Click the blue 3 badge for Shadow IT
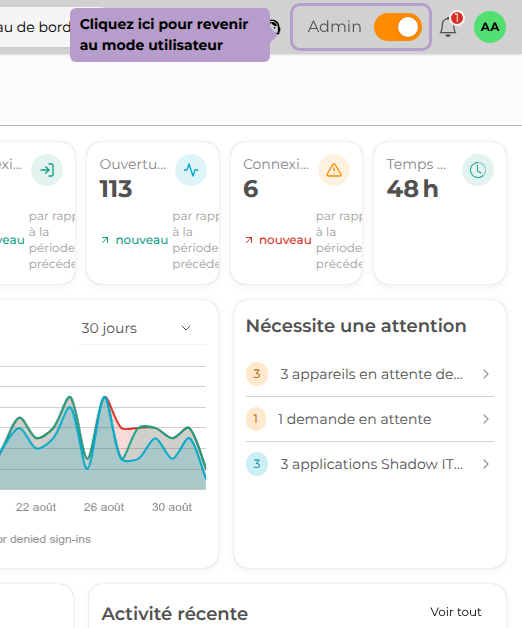522x628 pixels. [x=257, y=464]
